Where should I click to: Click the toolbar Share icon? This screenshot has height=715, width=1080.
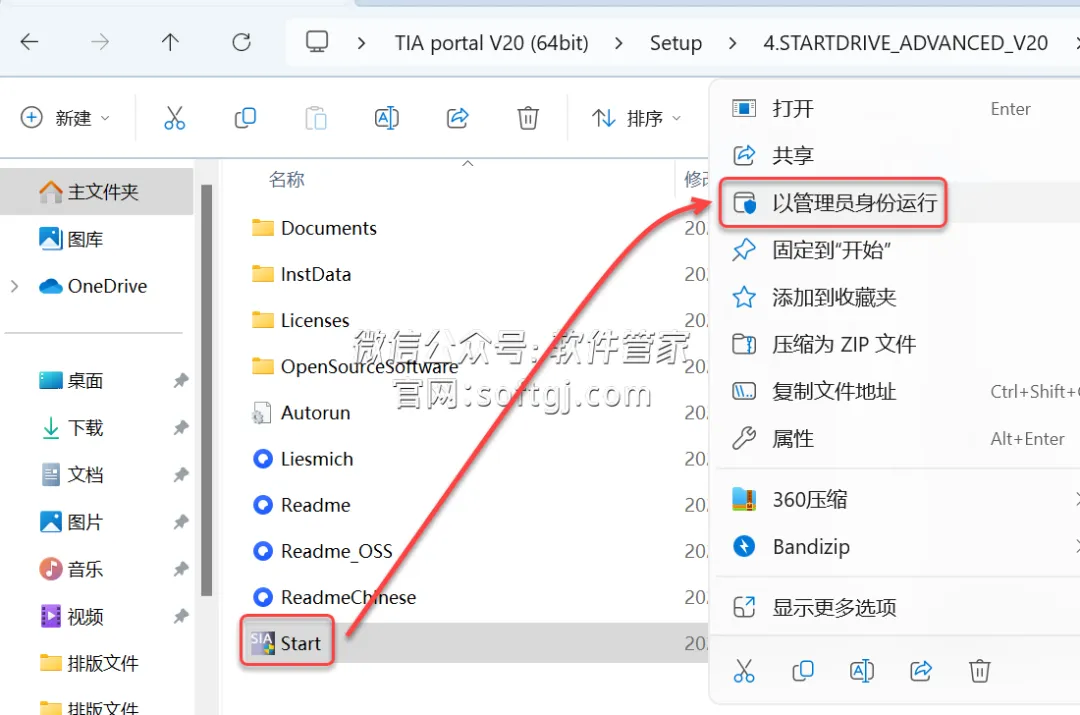click(x=457, y=118)
